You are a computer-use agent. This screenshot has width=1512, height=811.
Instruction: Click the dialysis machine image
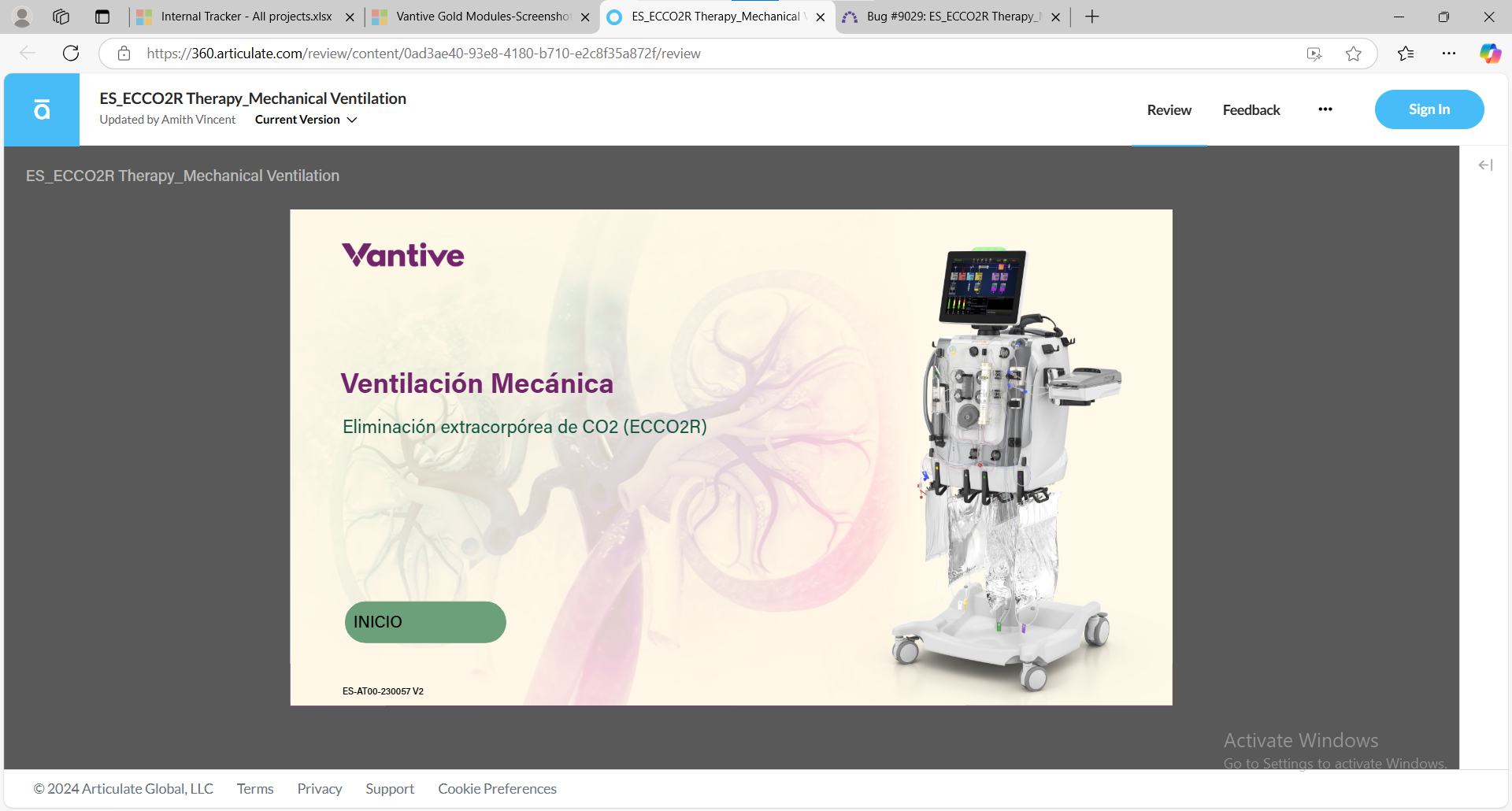1008,469
